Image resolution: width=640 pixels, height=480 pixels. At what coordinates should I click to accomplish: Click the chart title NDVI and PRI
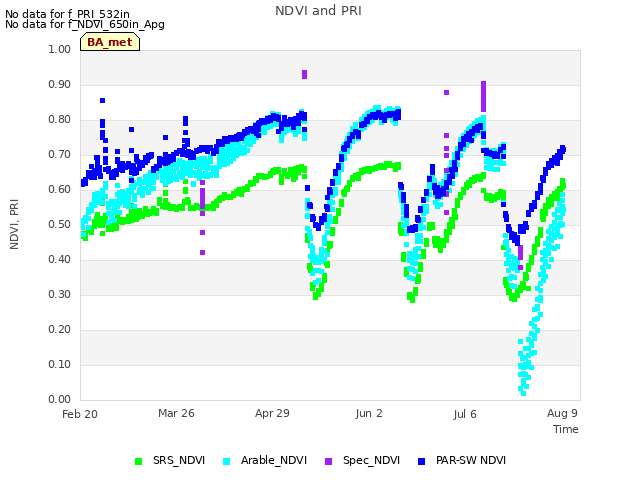(x=318, y=11)
